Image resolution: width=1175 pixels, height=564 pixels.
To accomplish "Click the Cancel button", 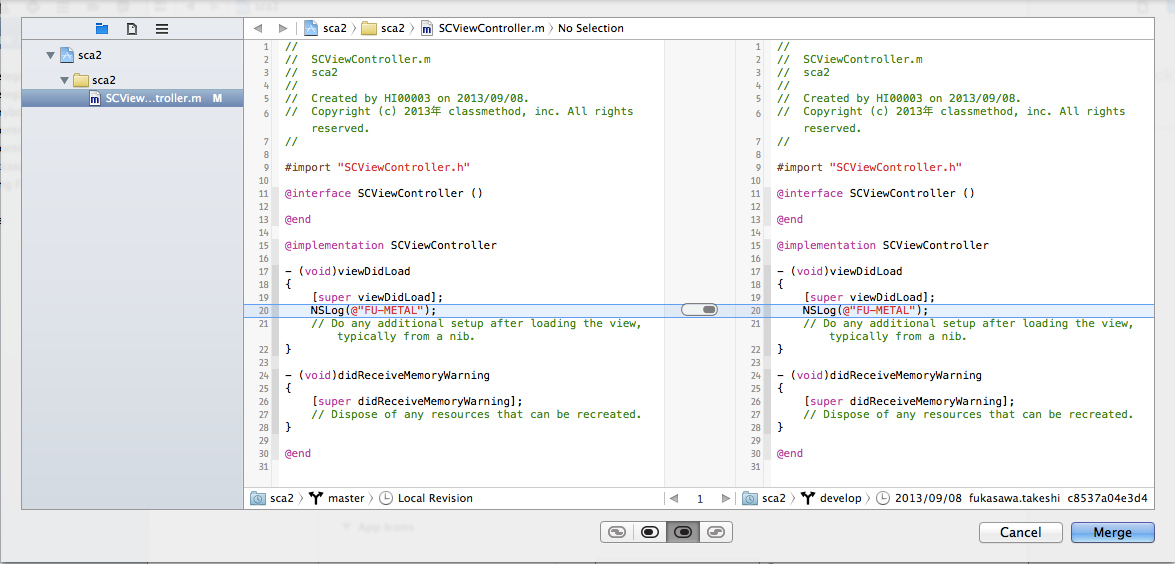I will click(x=1021, y=533).
